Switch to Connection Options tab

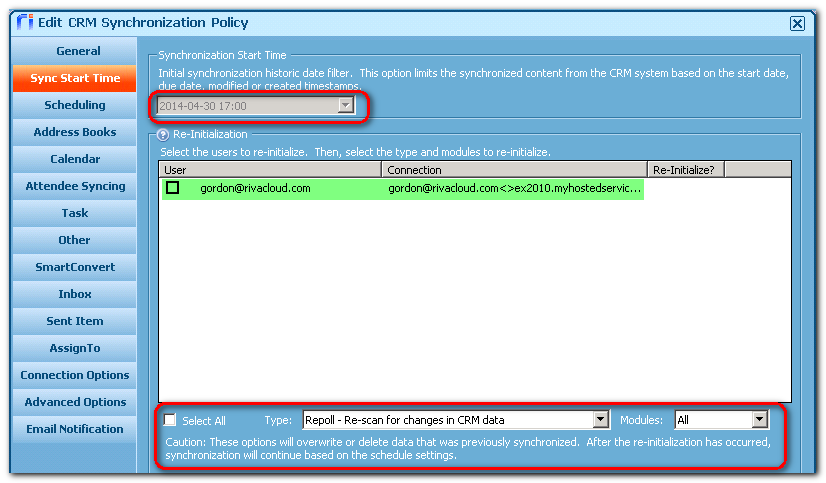tap(74, 375)
